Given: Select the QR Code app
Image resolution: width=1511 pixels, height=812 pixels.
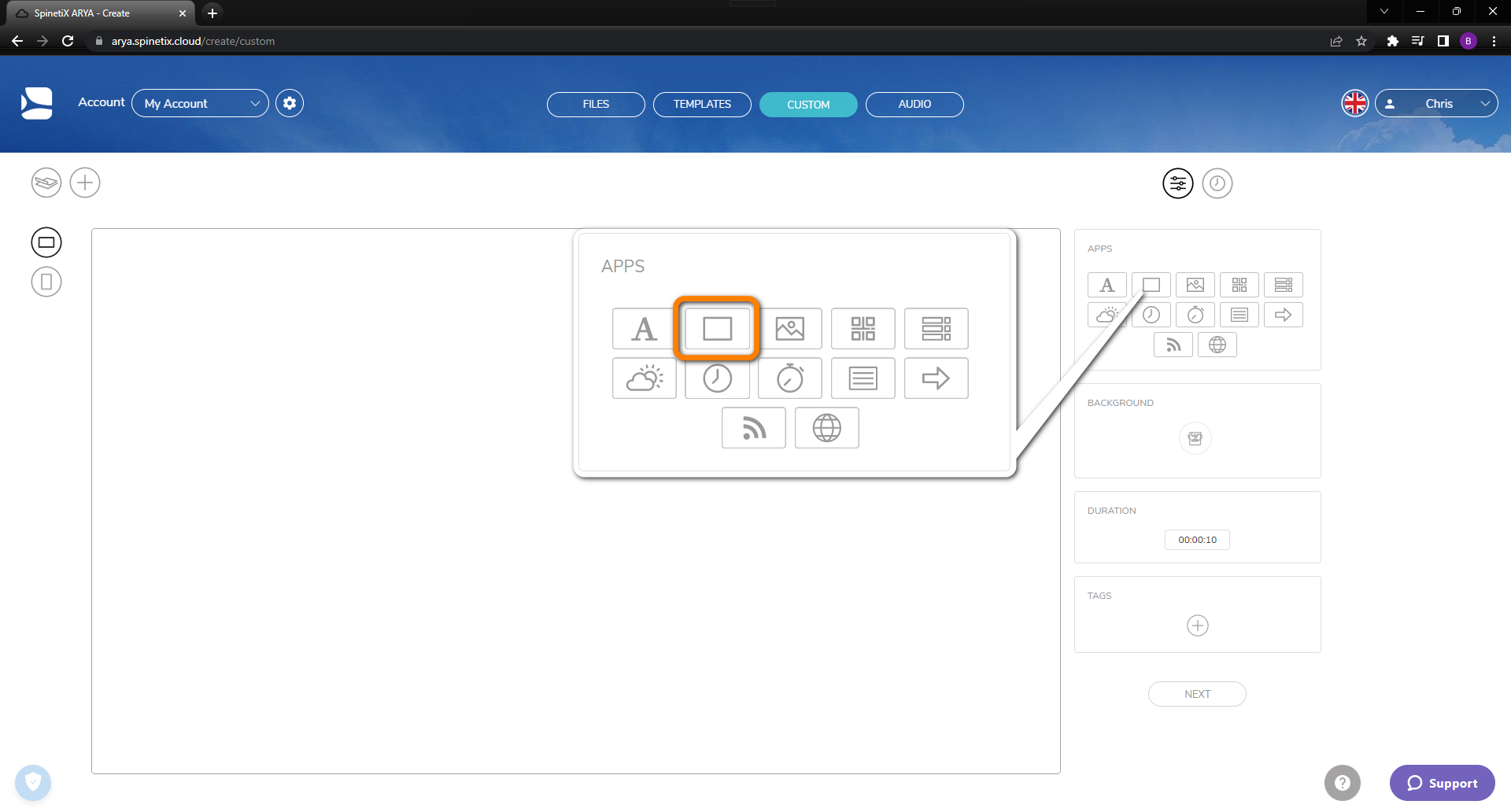Looking at the screenshot, I should point(863,329).
